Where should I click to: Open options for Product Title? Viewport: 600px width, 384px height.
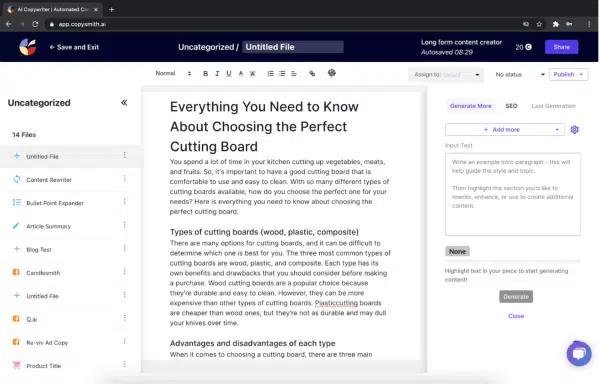[125, 365]
